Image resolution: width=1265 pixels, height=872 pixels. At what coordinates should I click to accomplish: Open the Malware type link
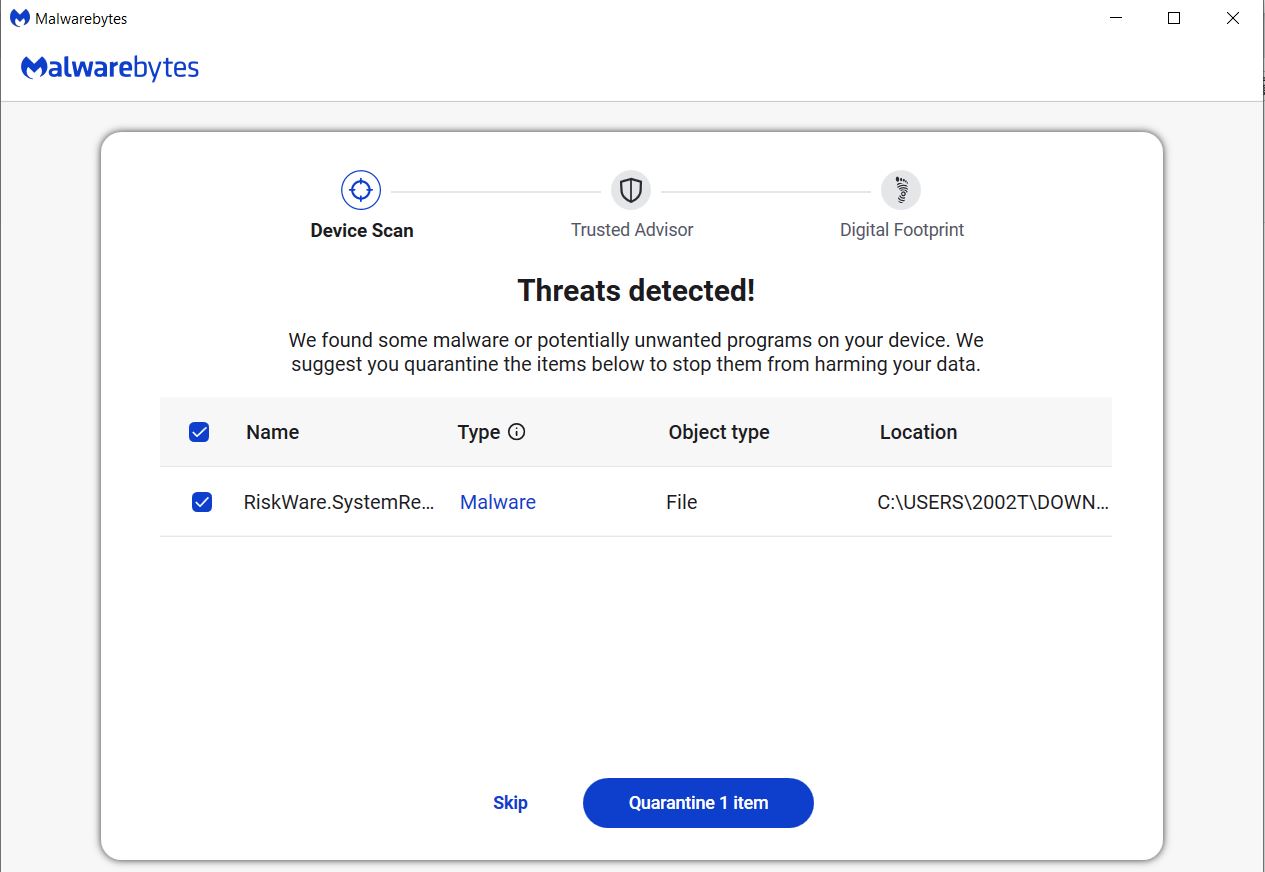click(x=498, y=502)
